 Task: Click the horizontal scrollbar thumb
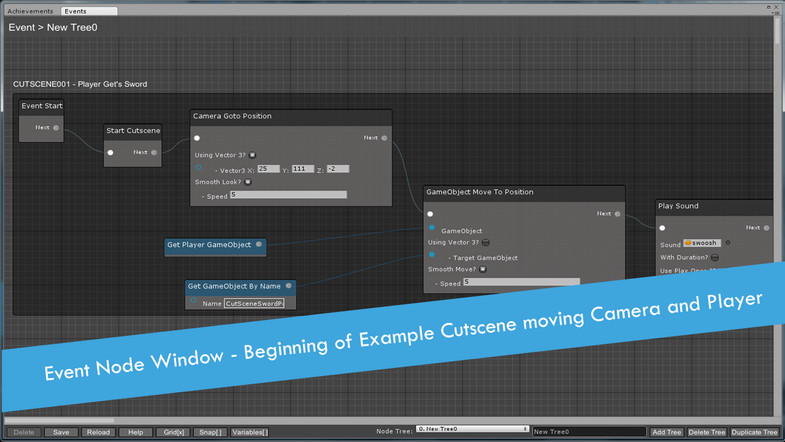coord(60,420)
